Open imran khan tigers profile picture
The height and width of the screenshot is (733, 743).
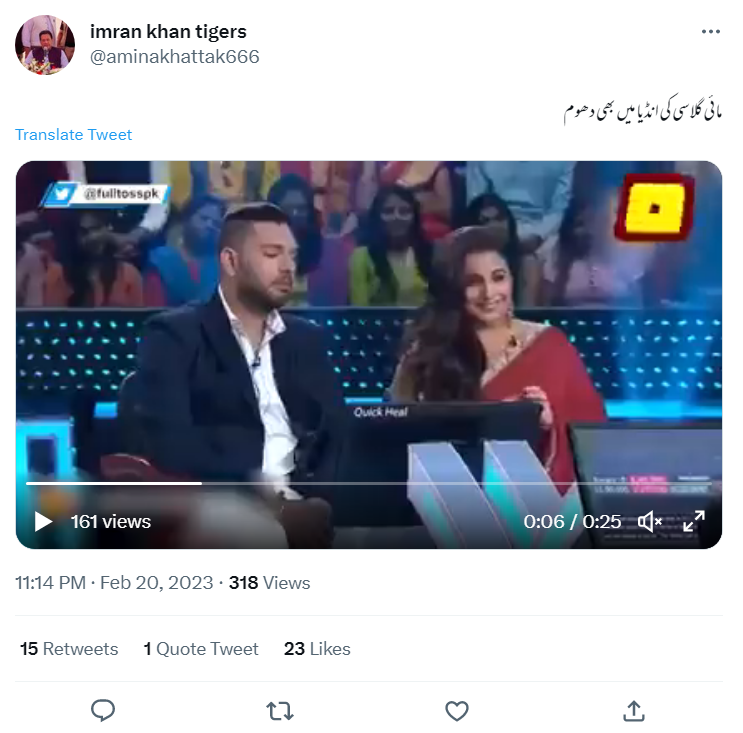click(45, 45)
